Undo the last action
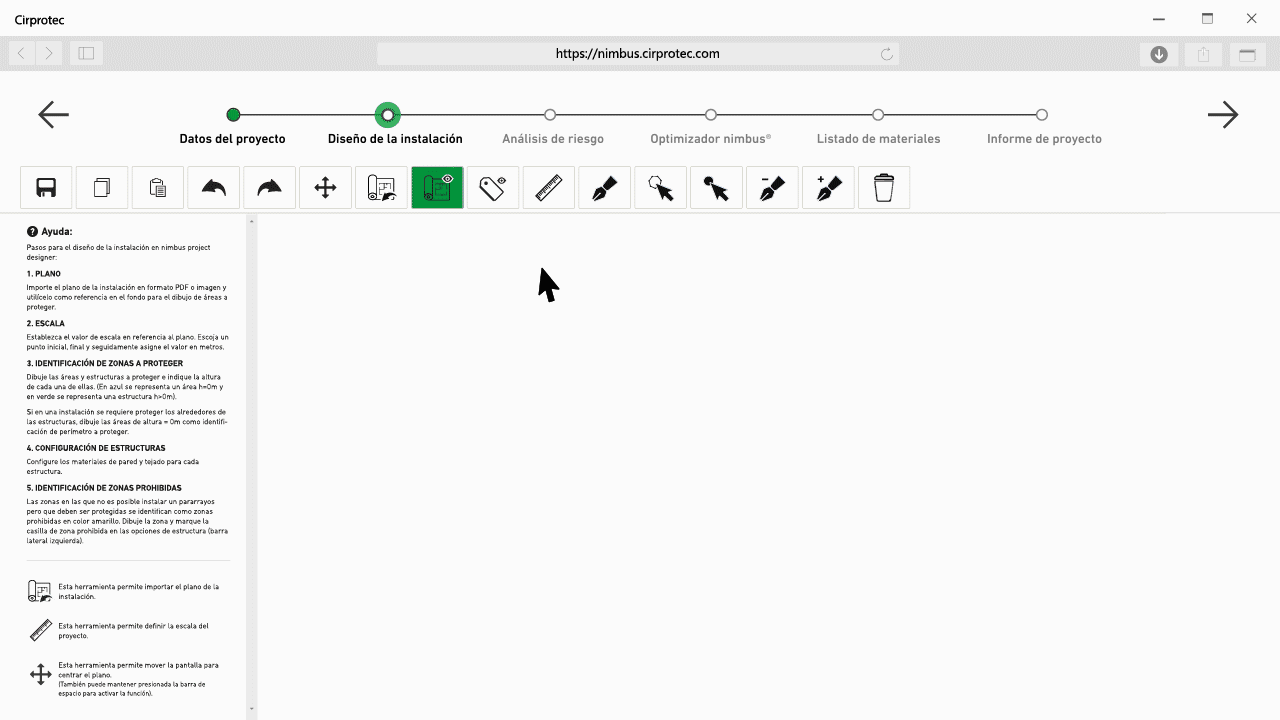The width and height of the screenshot is (1280, 720). (214, 187)
